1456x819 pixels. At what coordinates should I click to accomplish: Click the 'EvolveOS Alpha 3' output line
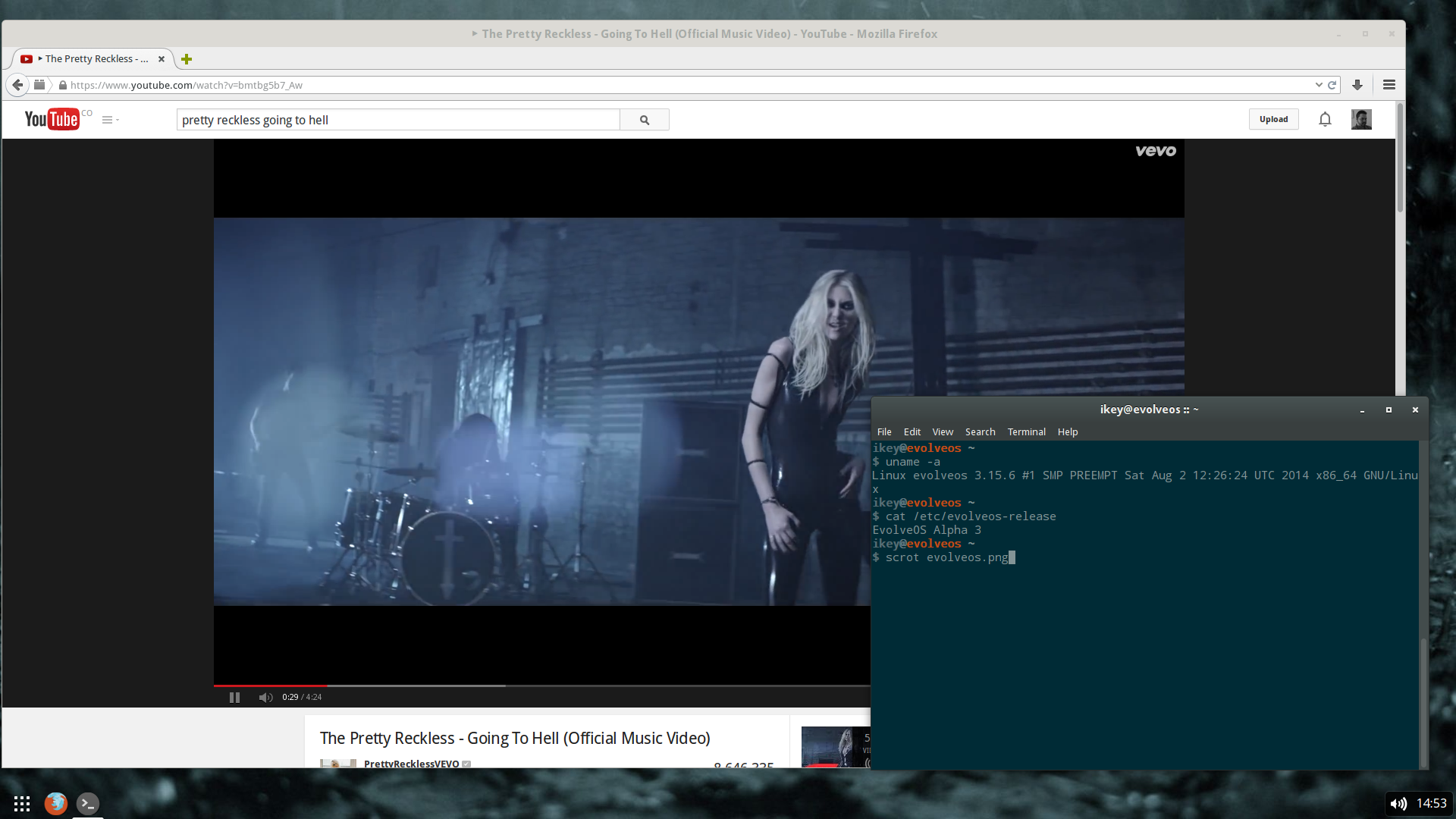(x=927, y=530)
